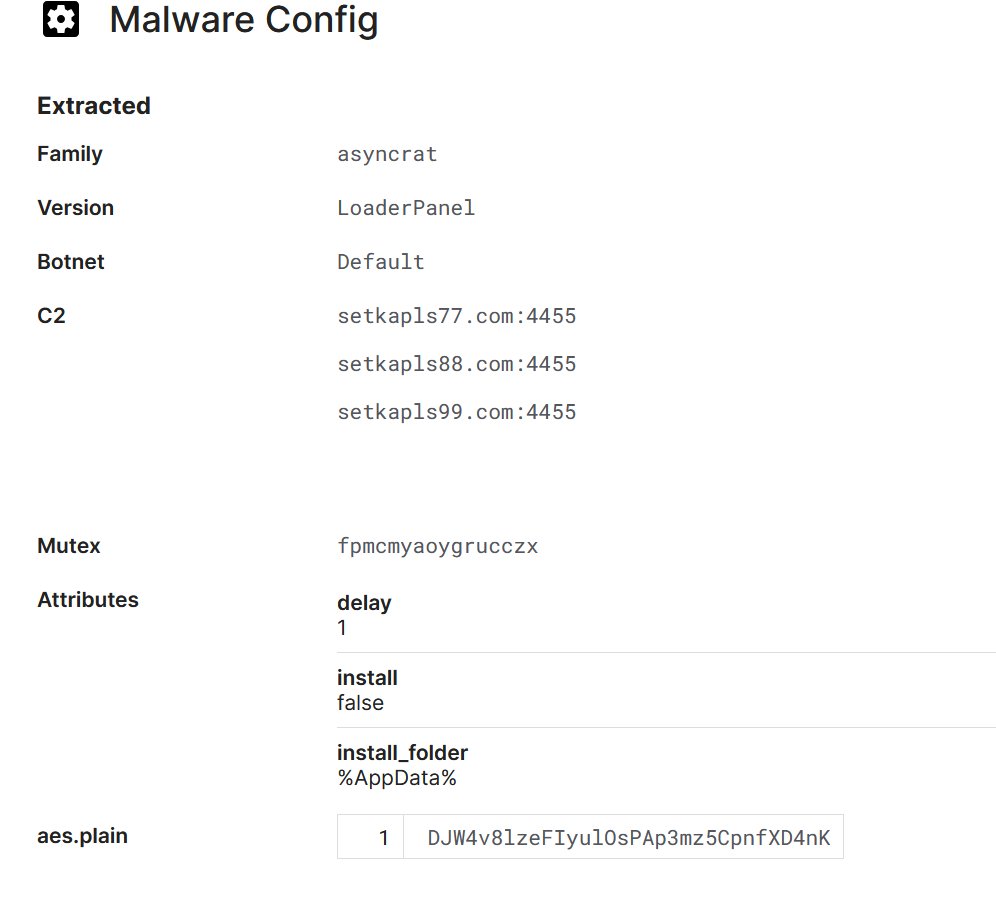Click the LoaderPanel version value
Viewport: 996px width, 906px height.
[406, 208]
